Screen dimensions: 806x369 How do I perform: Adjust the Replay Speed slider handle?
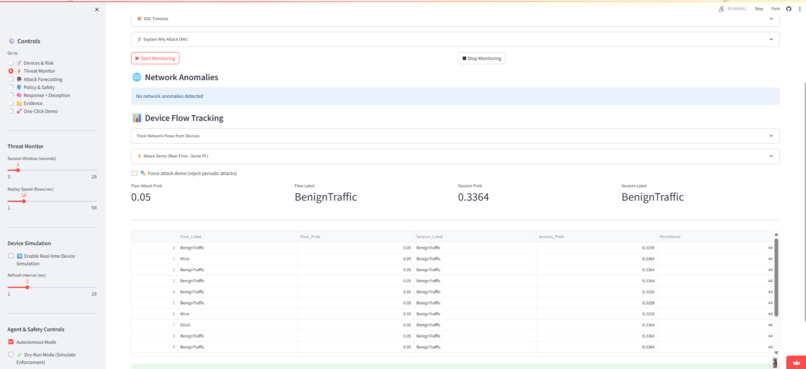pyautogui.click(x=24, y=201)
